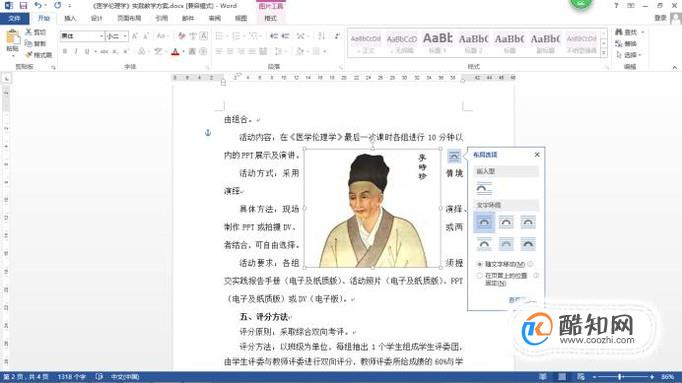Apply the Heading 1 (标题 1) style
682x383 pixels.
coord(438,43)
